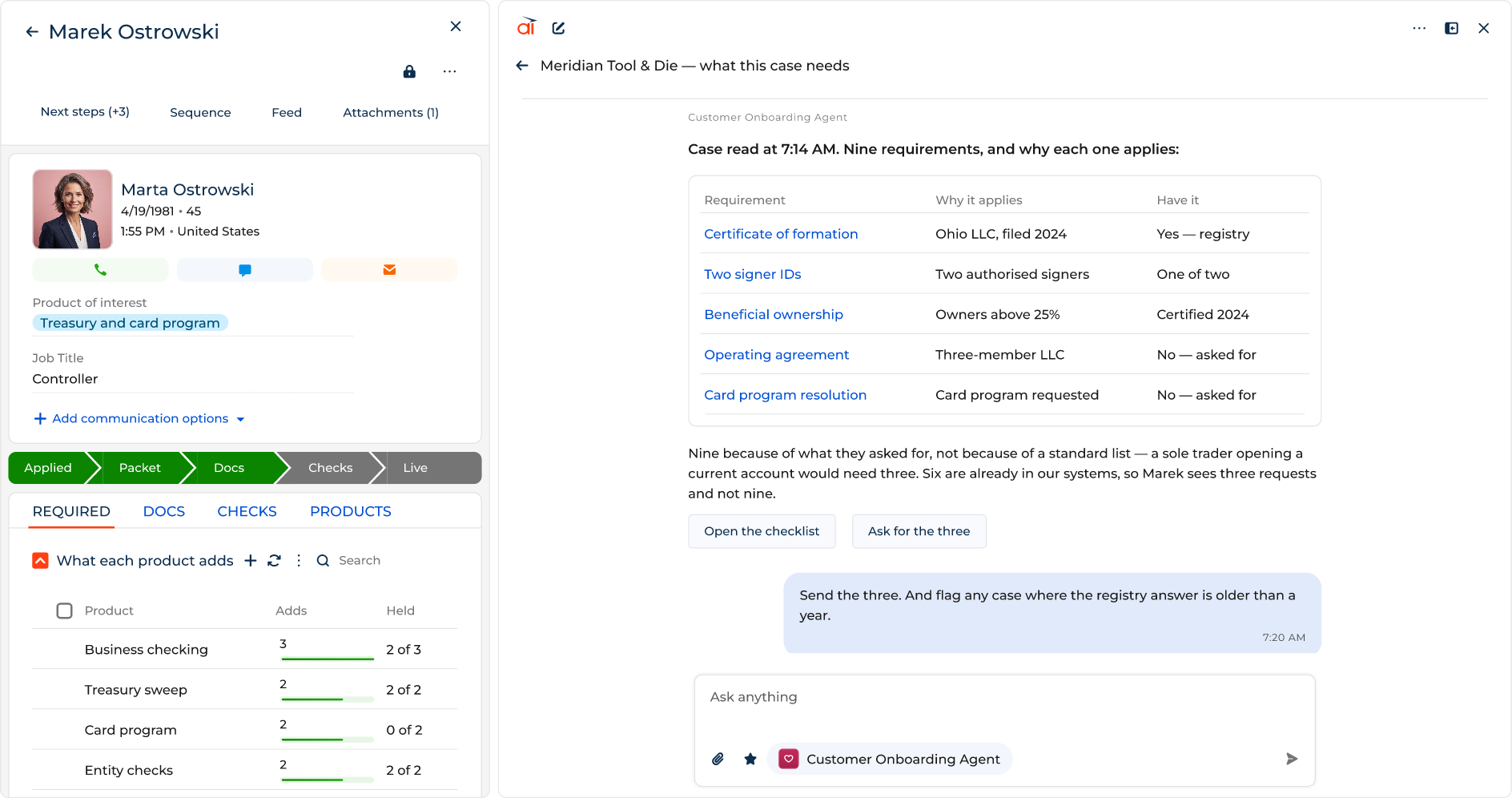This screenshot has width=1512, height=798.
Task: Go back from Meridian Tool & Die chat
Action: tap(522, 66)
